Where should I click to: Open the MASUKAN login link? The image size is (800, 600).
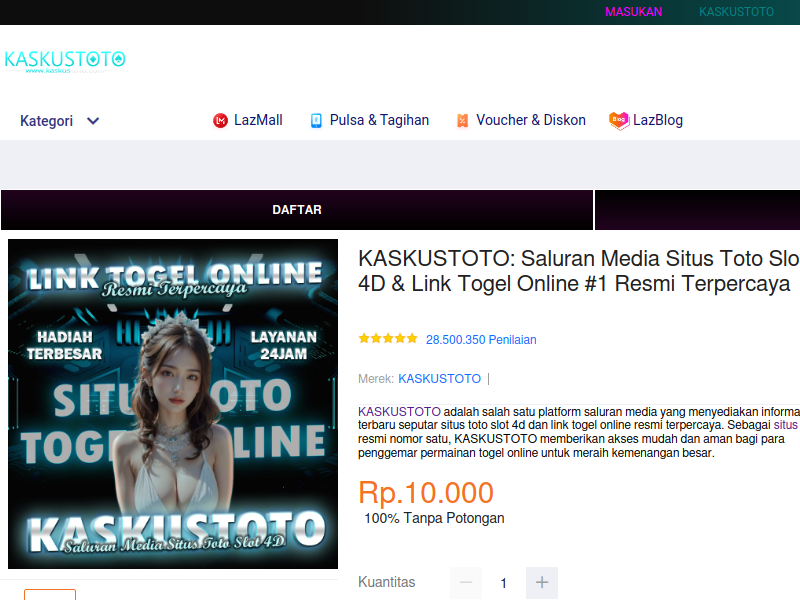pyautogui.click(x=633, y=12)
